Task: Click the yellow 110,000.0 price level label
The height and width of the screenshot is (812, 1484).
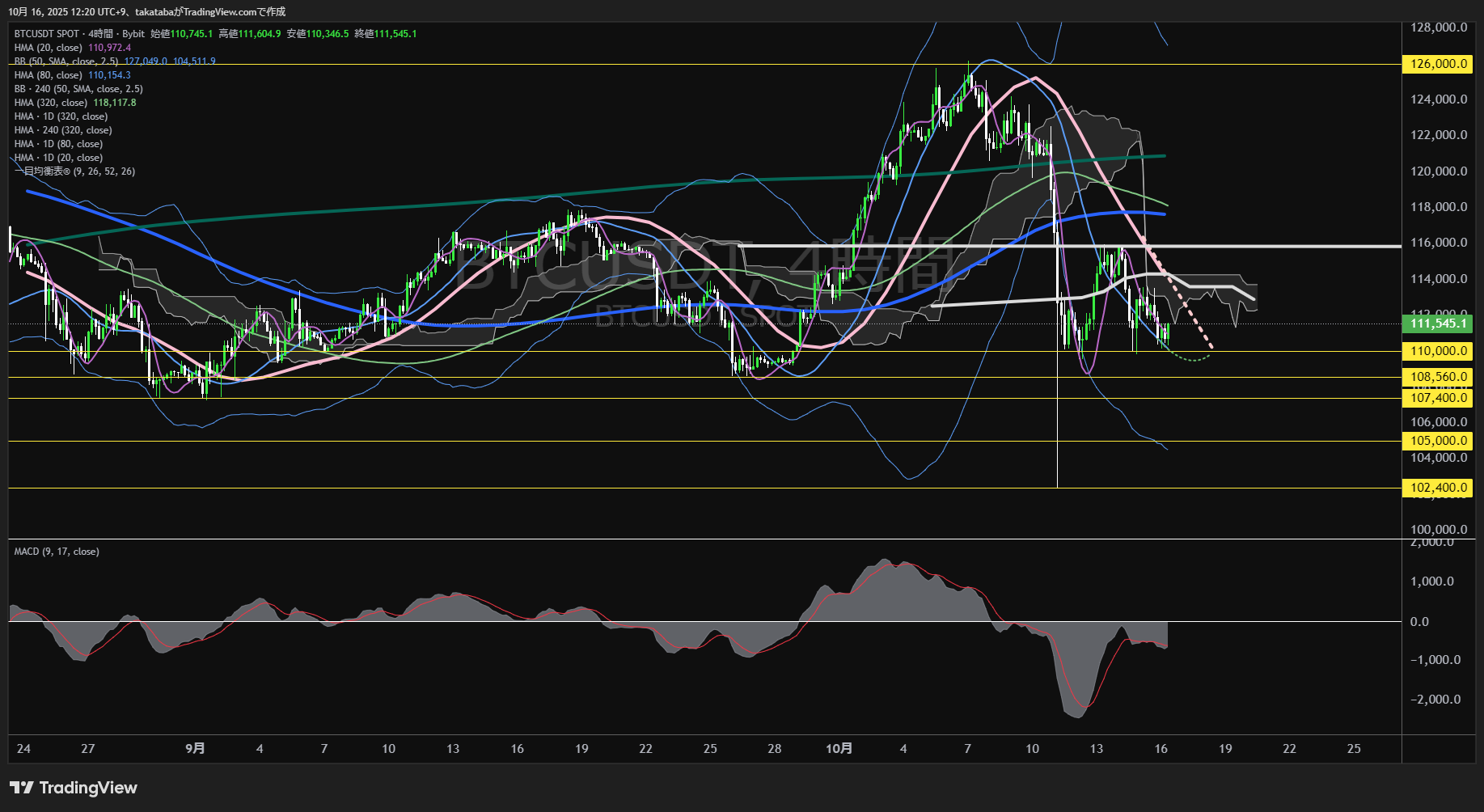Action: pos(1438,351)
